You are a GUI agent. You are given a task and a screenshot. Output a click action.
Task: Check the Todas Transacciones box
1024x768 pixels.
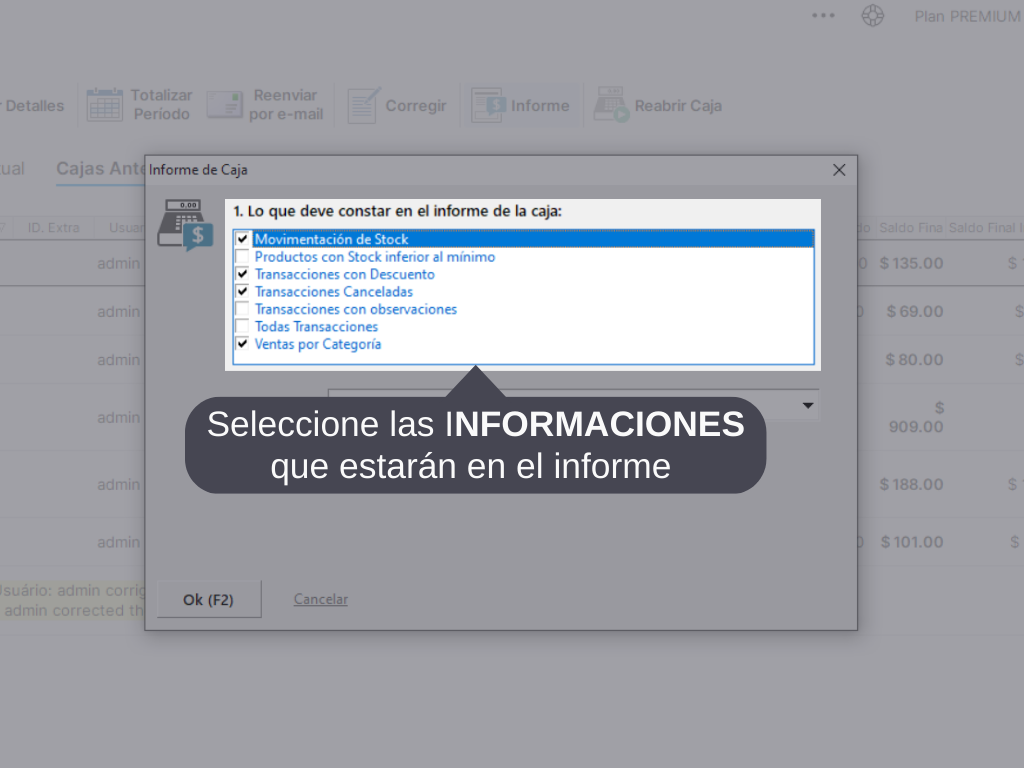coord(242,327)
